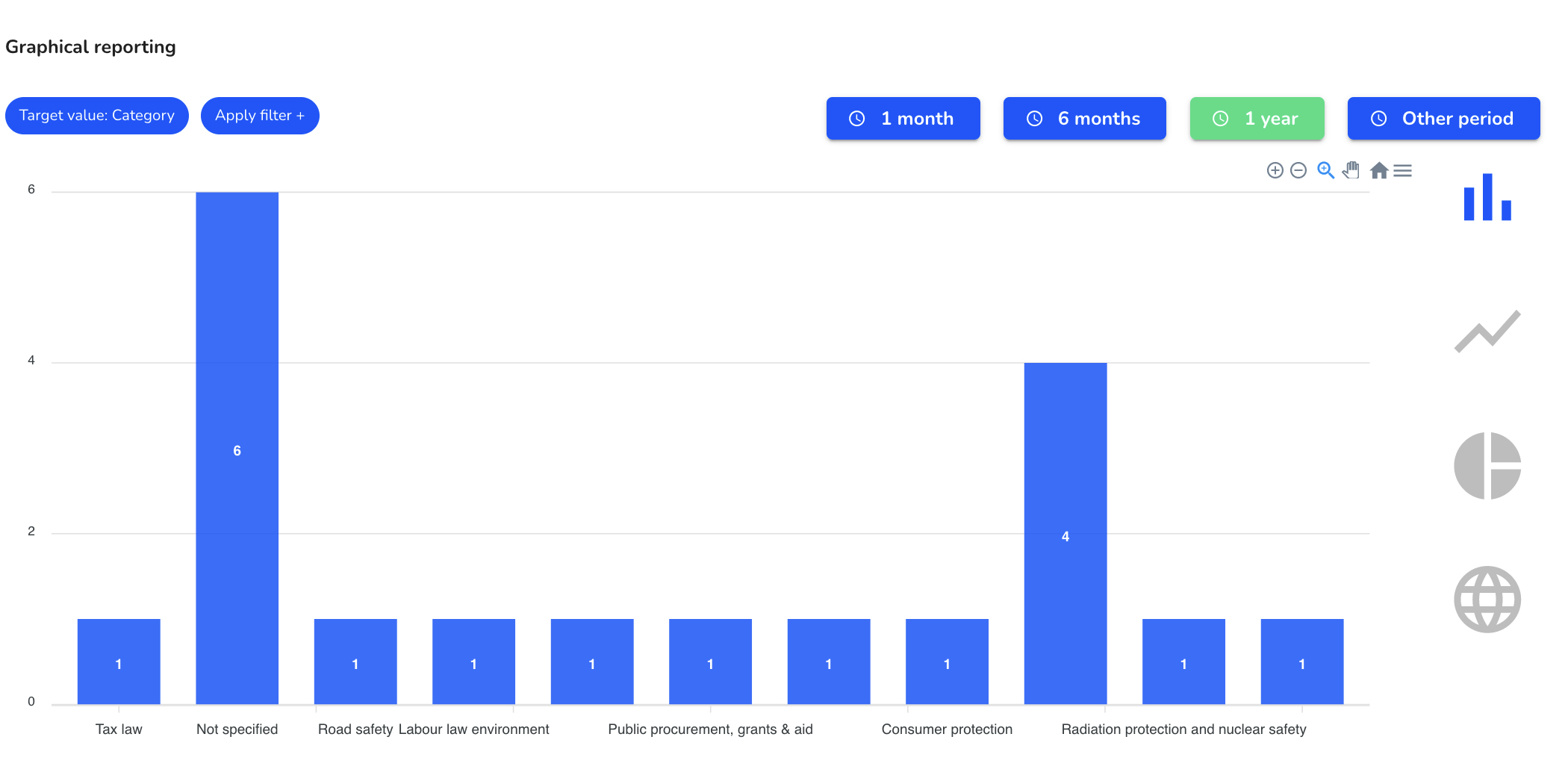
Task: Switch to pie chart view
Action: [x=1487, y=465]
